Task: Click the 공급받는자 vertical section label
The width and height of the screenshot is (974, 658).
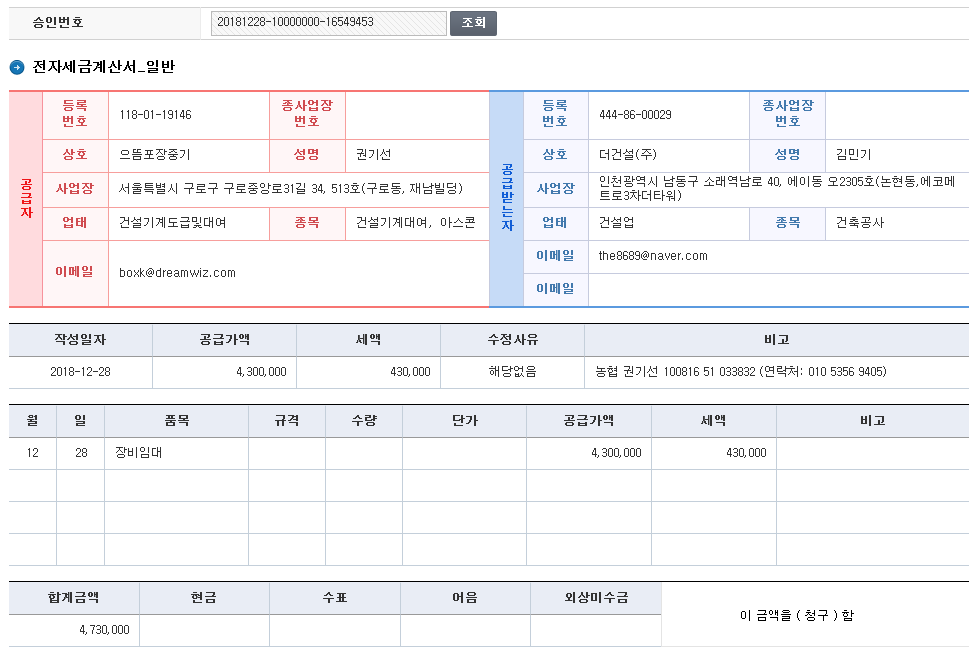Action: pyautogui.click(x=507, y=198)
